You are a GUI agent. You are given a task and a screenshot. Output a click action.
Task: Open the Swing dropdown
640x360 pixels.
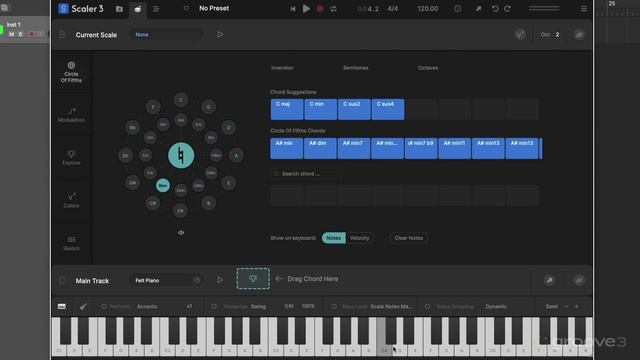coord(258,307)
